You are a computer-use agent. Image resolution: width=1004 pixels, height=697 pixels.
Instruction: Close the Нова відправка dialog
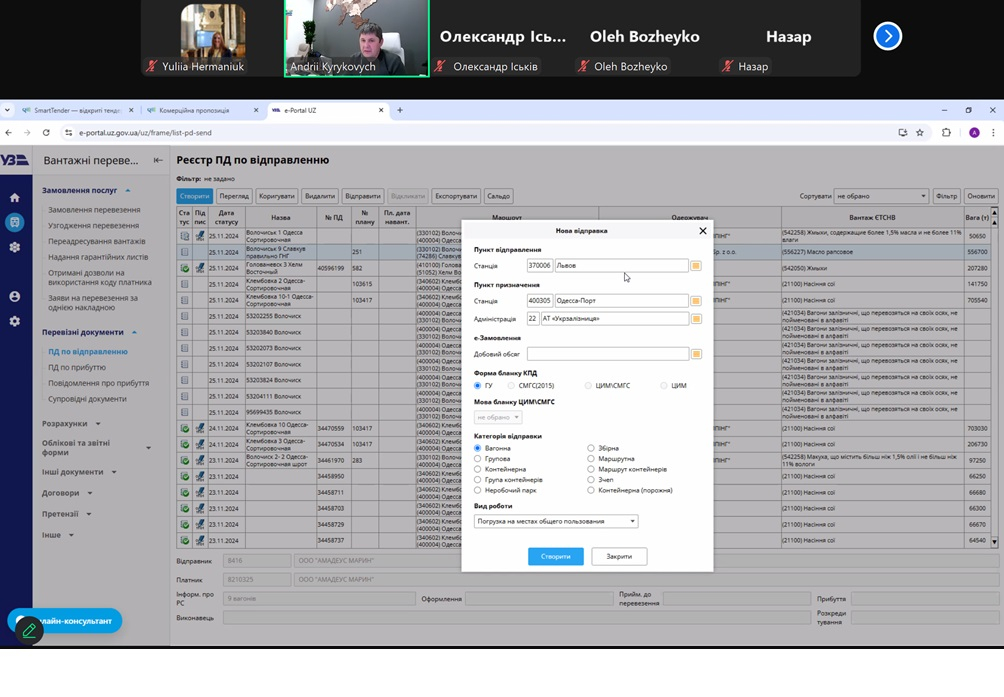(x=702, y=231)
